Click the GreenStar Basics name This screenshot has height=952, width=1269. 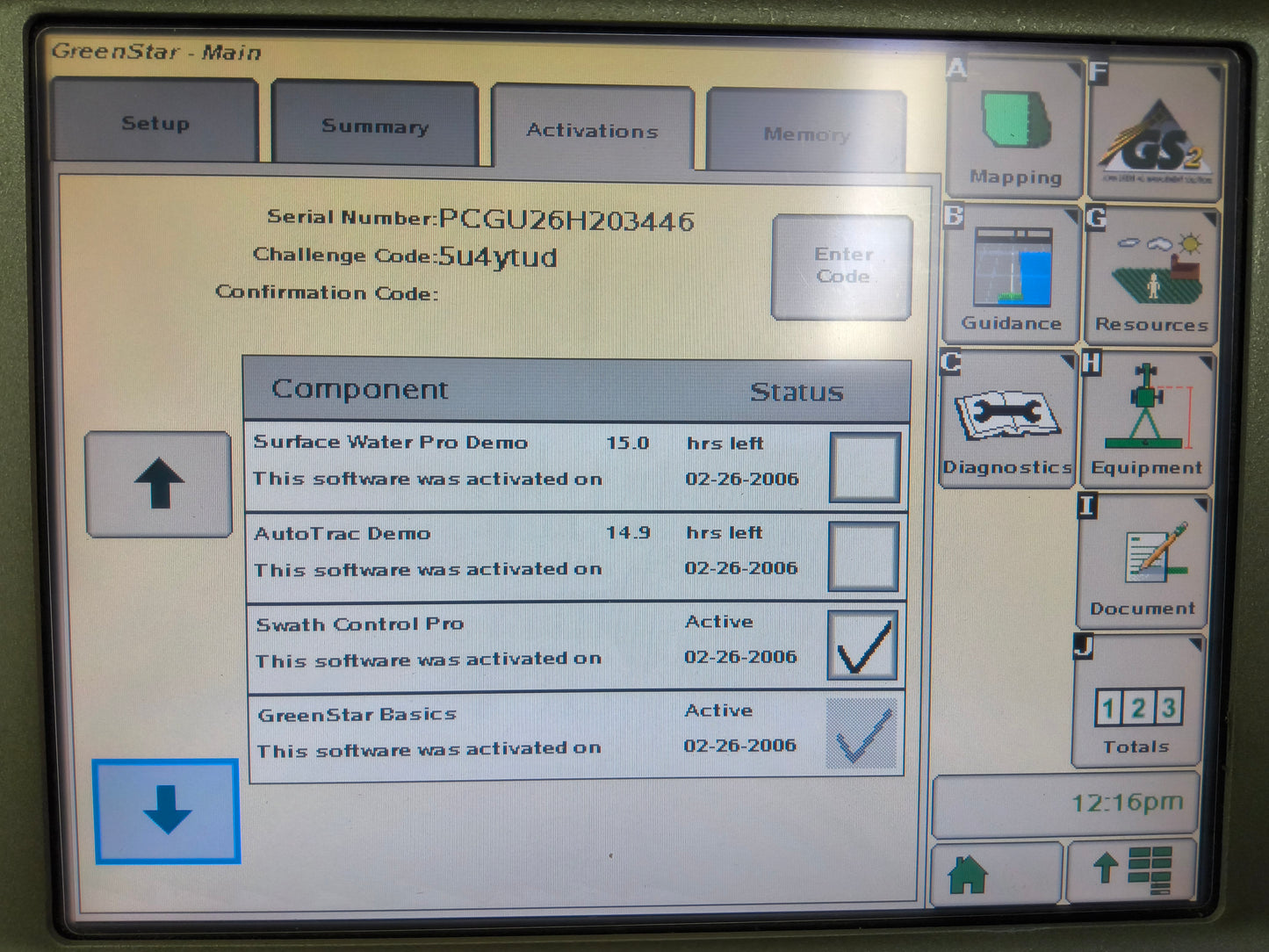pos(357,714)
